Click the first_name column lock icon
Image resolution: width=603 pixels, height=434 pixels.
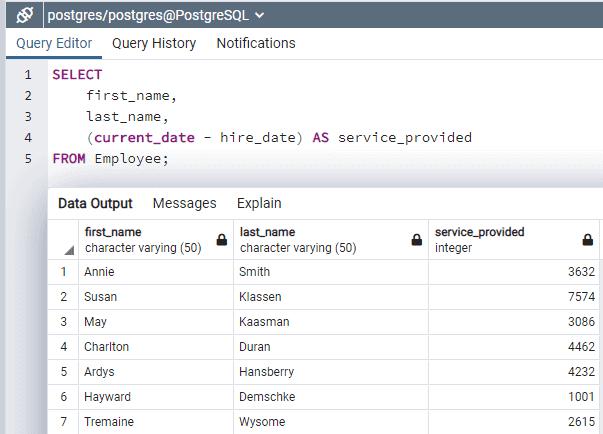221,240
